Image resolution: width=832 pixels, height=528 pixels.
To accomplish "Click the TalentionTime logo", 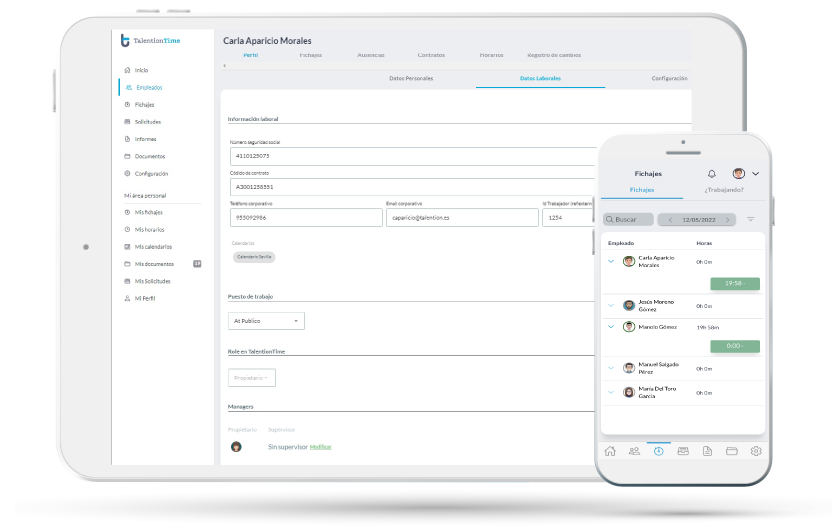I will tap(151, 40).
